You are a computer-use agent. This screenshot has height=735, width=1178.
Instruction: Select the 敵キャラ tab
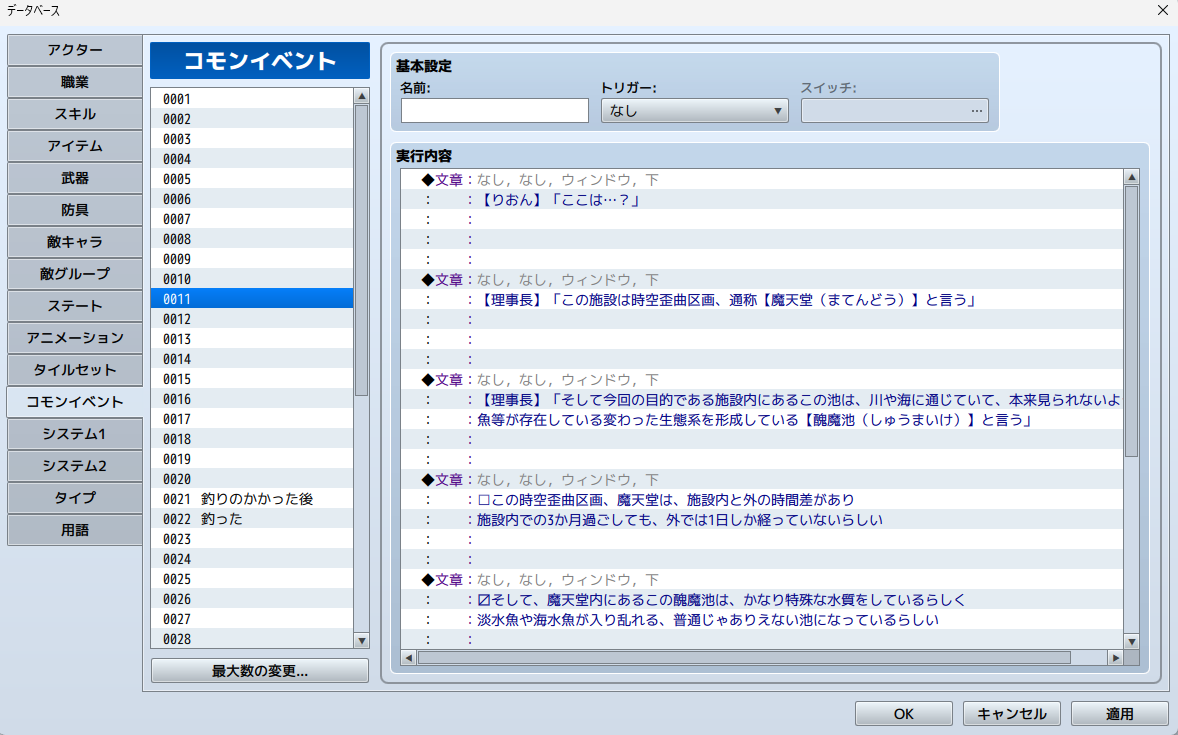coord(74,242)
